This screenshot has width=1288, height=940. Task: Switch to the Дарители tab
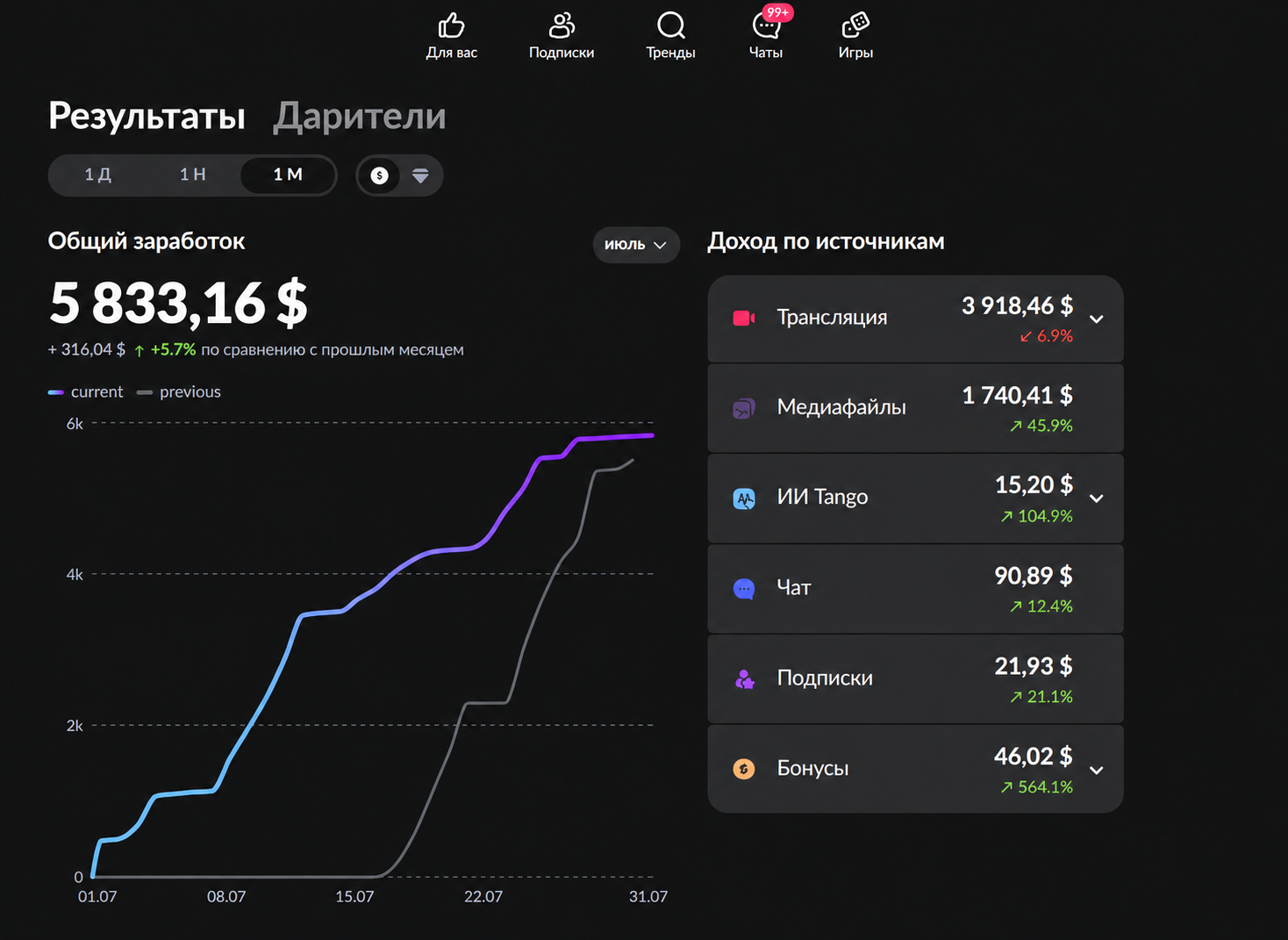coord(360,116)
